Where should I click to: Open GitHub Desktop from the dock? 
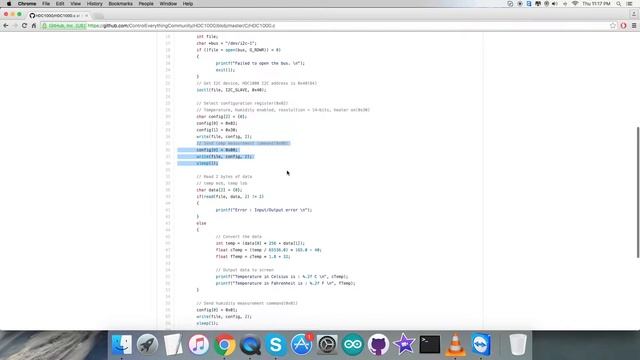[379, 344]
